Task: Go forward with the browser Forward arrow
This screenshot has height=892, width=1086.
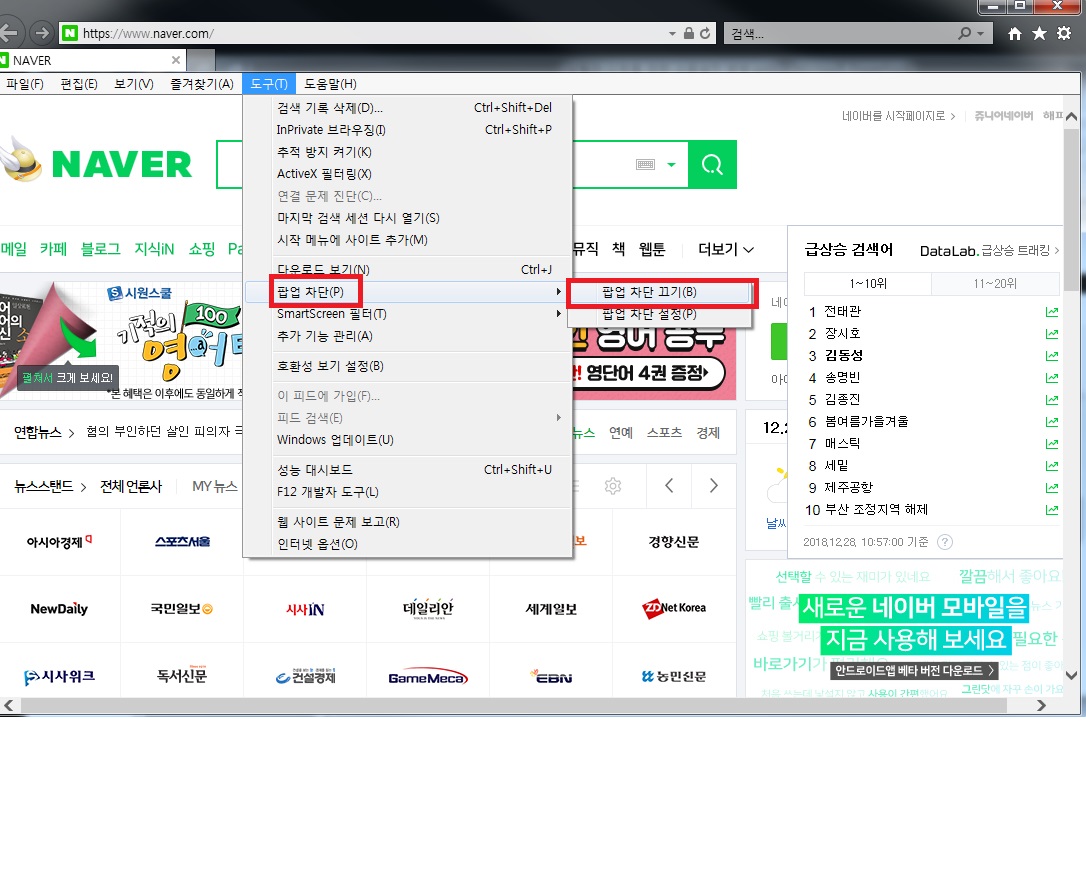Action: (42, 33)
